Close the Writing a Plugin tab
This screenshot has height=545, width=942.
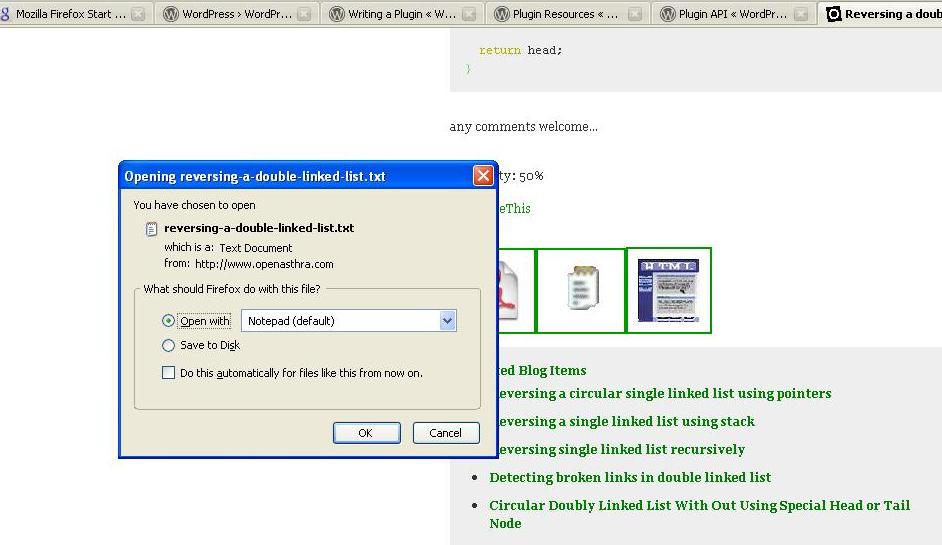469,14
